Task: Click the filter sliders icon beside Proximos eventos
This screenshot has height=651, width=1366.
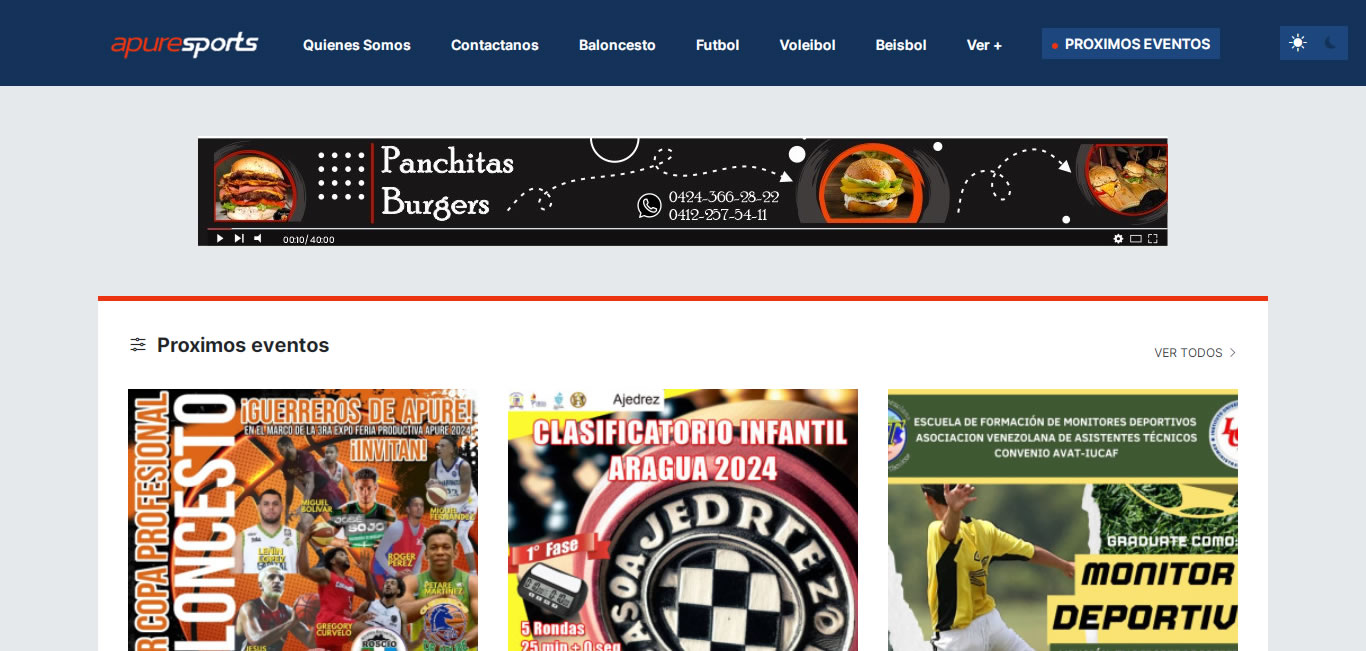Action: 138,345
